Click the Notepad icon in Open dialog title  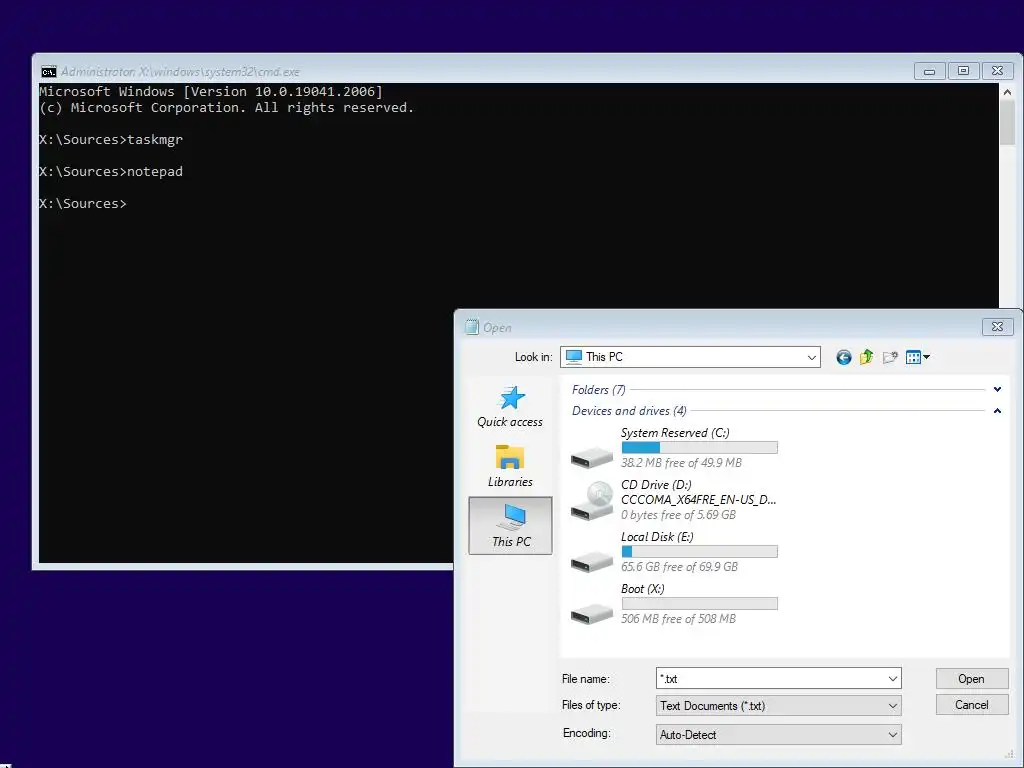pos(472,327)
